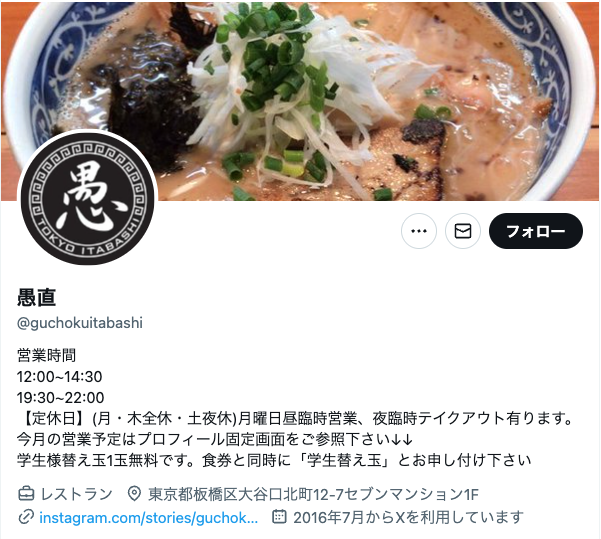Click the 12:00~14:30 lunch hours line
The image size is (601, 539).
(59, 376)
